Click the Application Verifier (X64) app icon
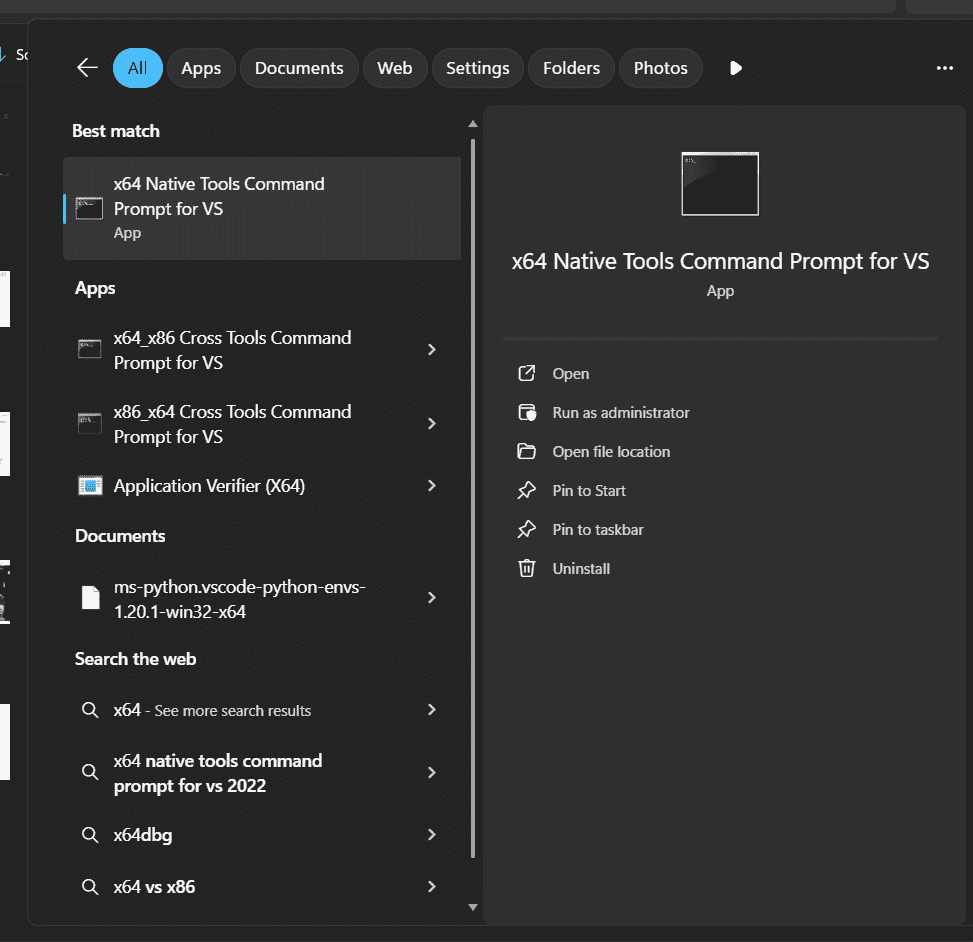The height and width of the screenshot is (942, 973). pyautogui.click(x=90, y=486)
